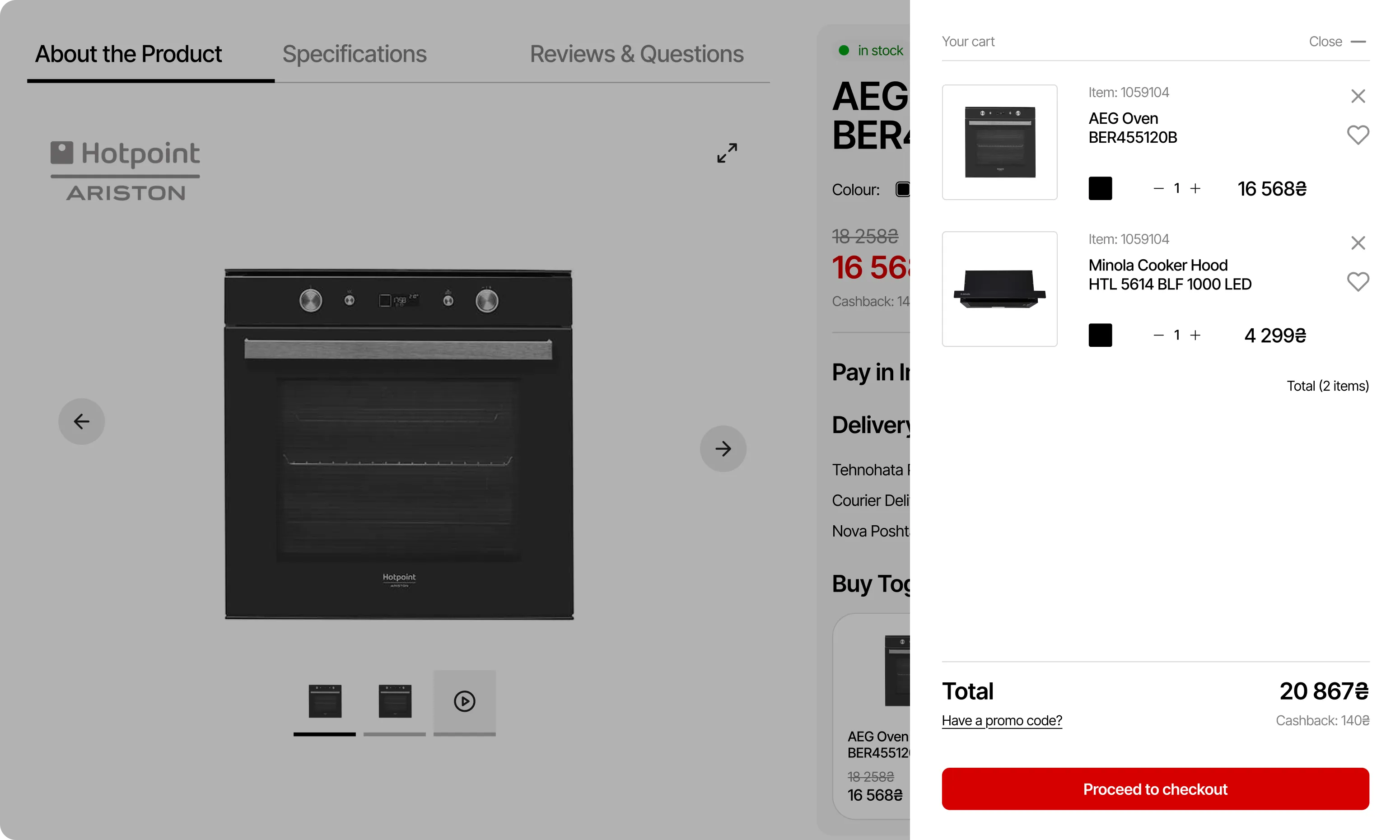Open the Have a promo code link
This screenshot has height=840, width=1400.
[1002, 721]
